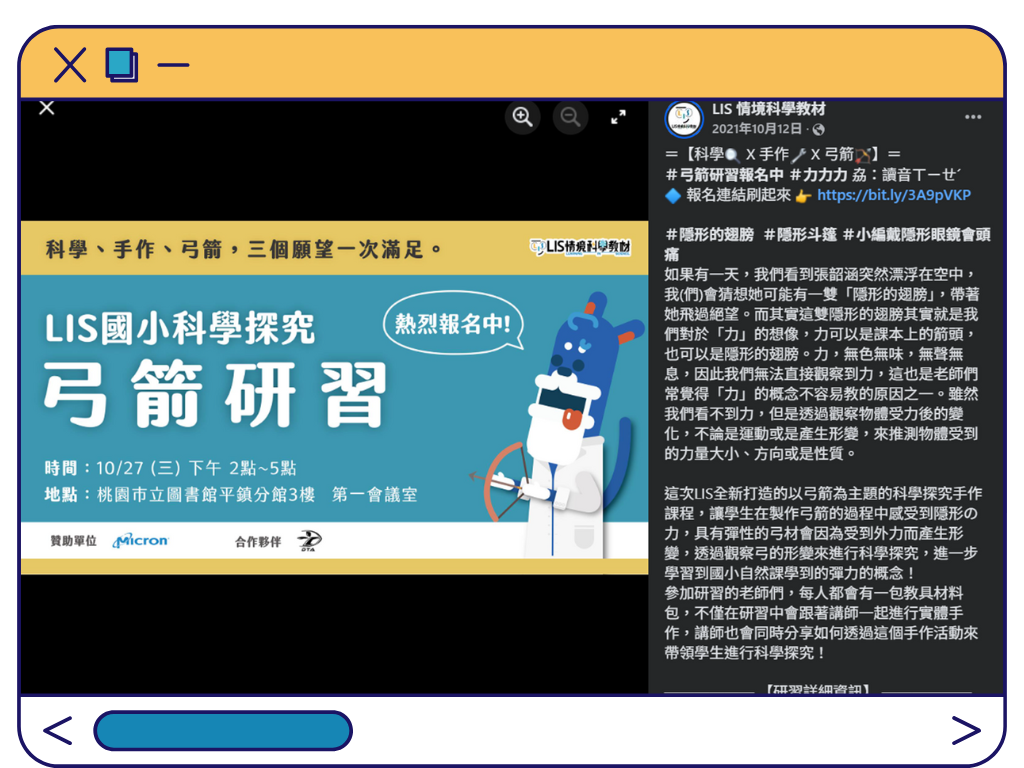Image resolution: width=1024 pixels, height=768 pixels.
Task: Click the blue horizontal scrollbar thumb
Action: click(223, 731)
